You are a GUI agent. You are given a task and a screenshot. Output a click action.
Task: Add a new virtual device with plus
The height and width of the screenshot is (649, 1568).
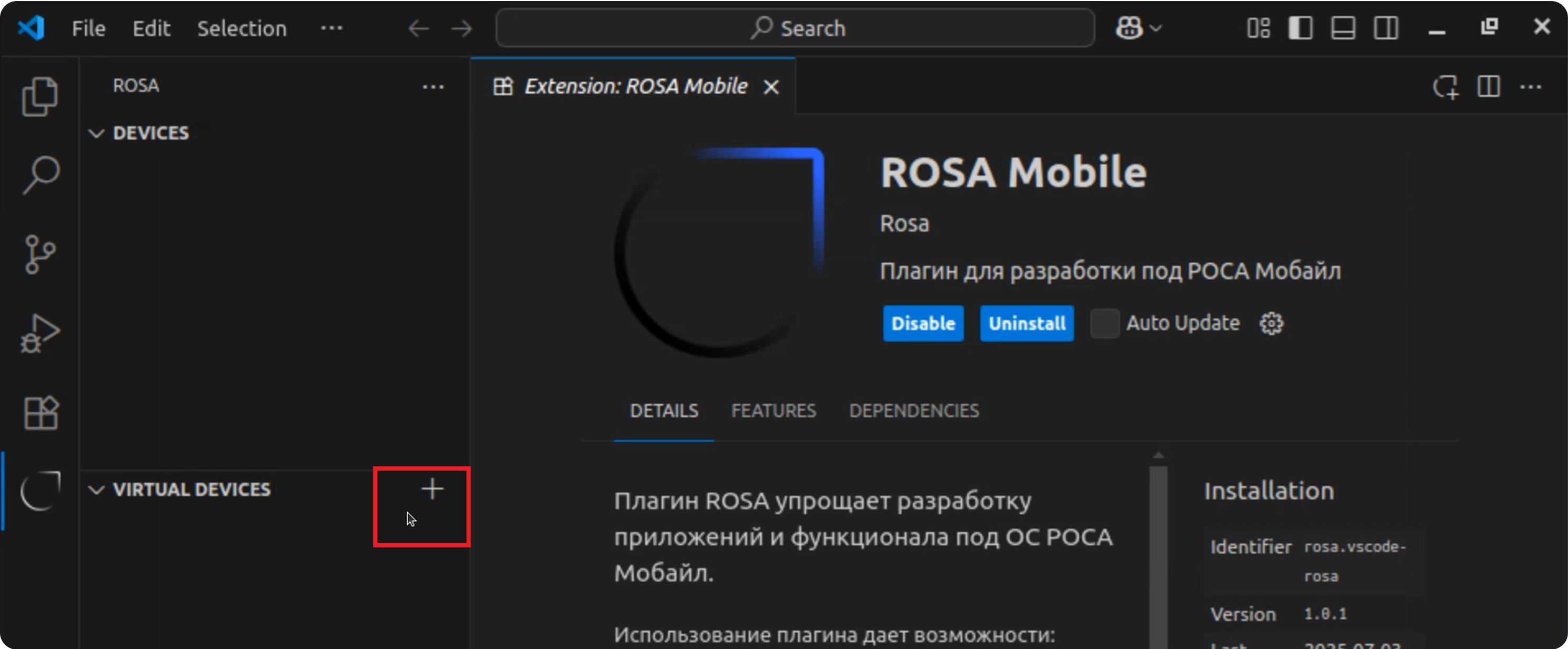click(432, 489)
